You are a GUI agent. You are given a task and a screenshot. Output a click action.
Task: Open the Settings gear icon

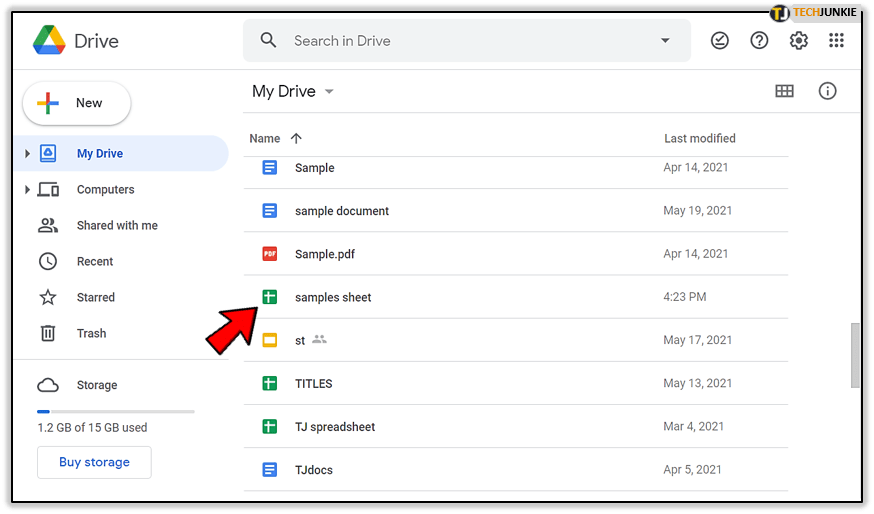pos(798,41)
